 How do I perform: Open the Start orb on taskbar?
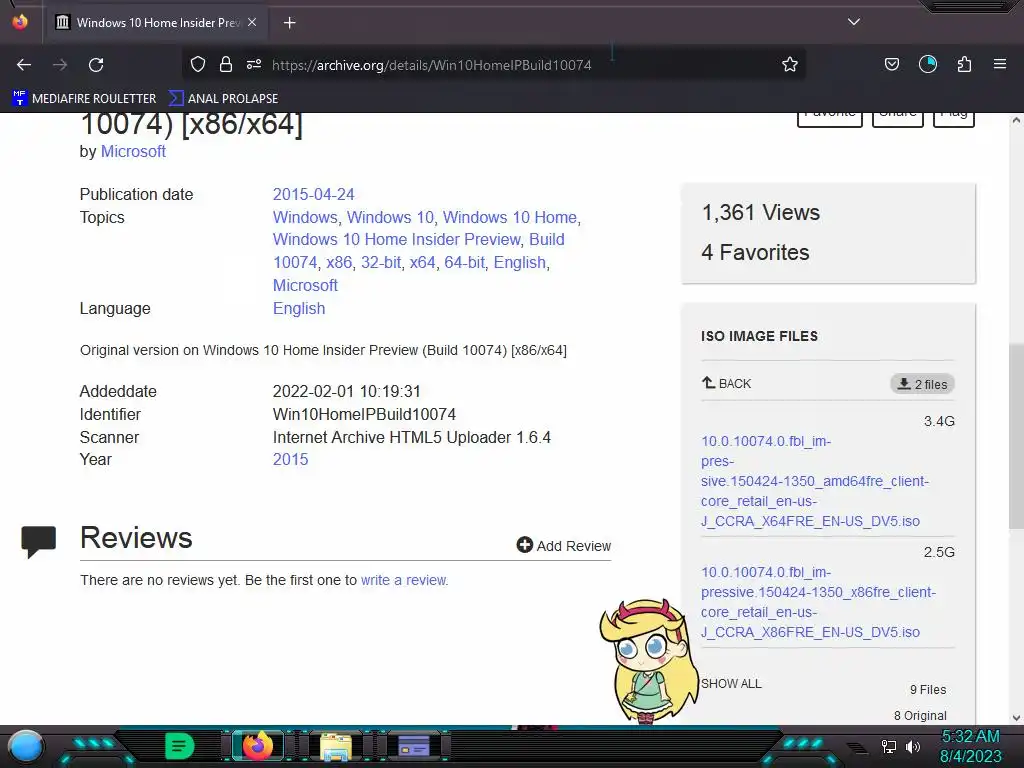pos(26,746)
